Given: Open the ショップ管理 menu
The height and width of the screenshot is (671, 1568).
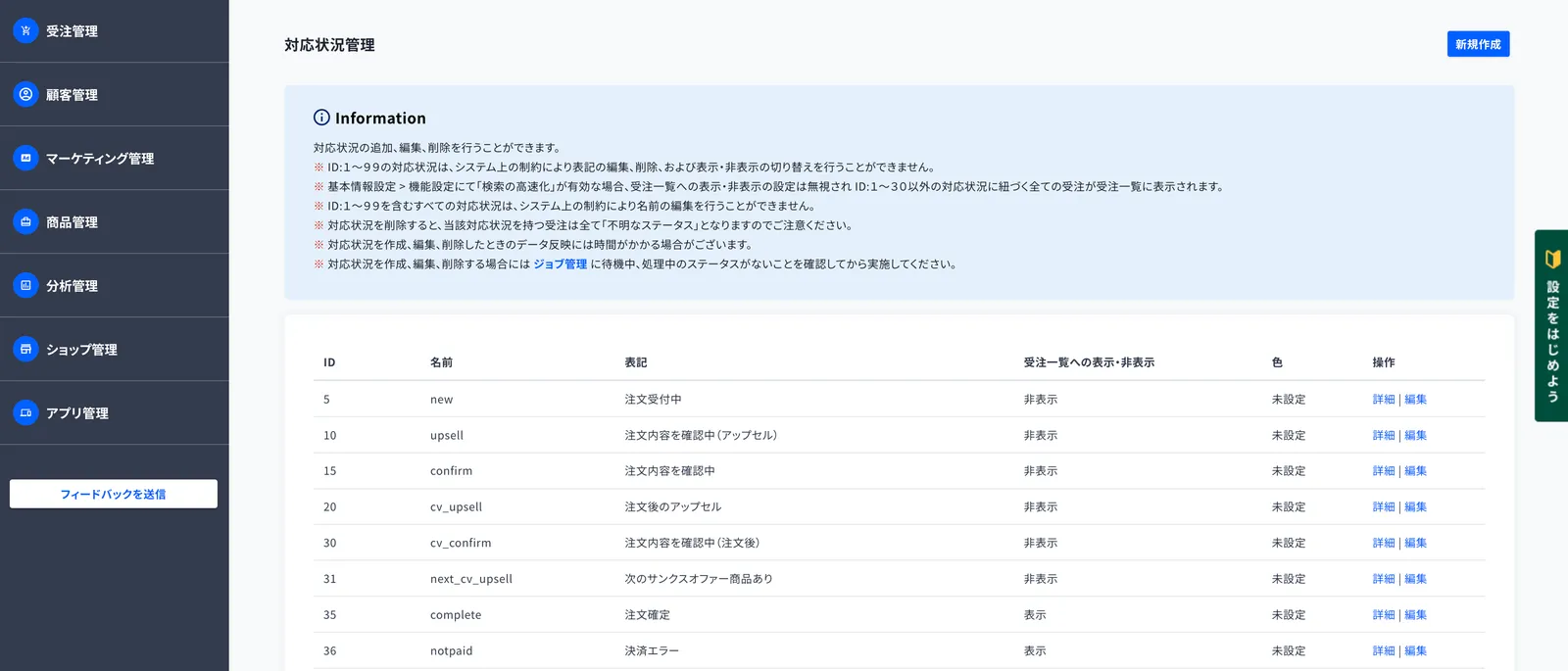Looking at the screenshot, I should click(114, 350).
